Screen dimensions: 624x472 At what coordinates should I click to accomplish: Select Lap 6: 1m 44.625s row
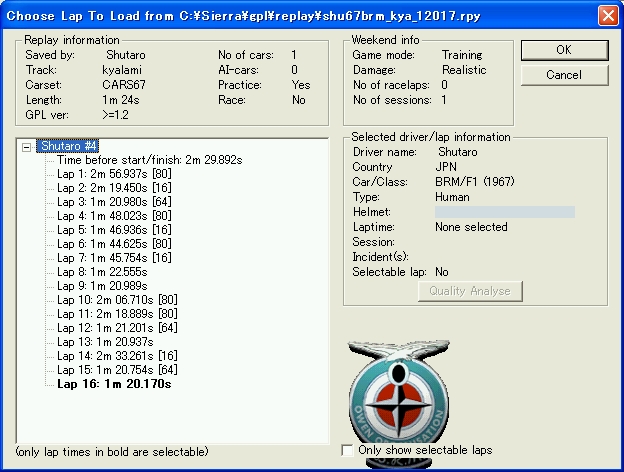114,244
